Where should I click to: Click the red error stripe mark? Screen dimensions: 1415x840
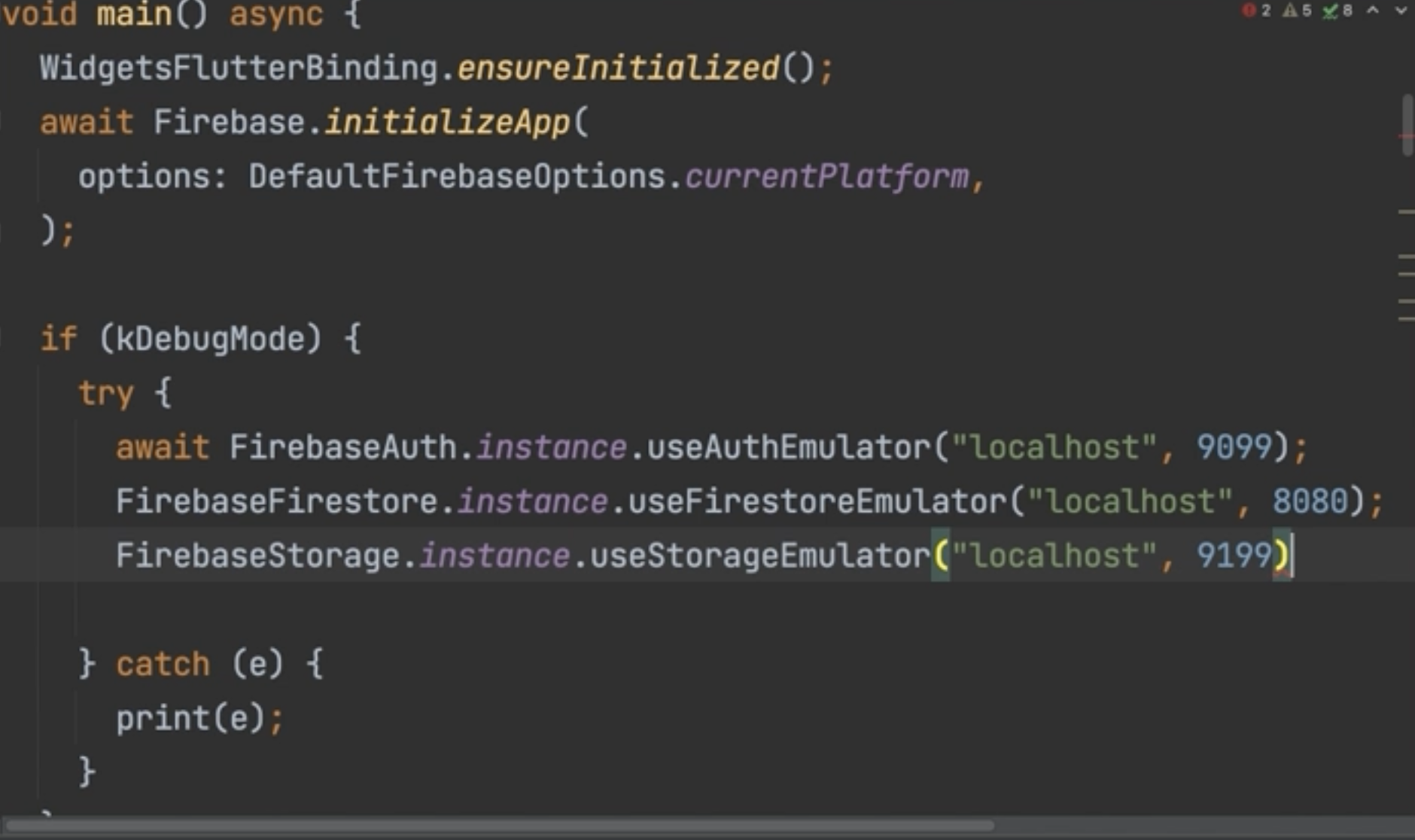[1406, 136]
